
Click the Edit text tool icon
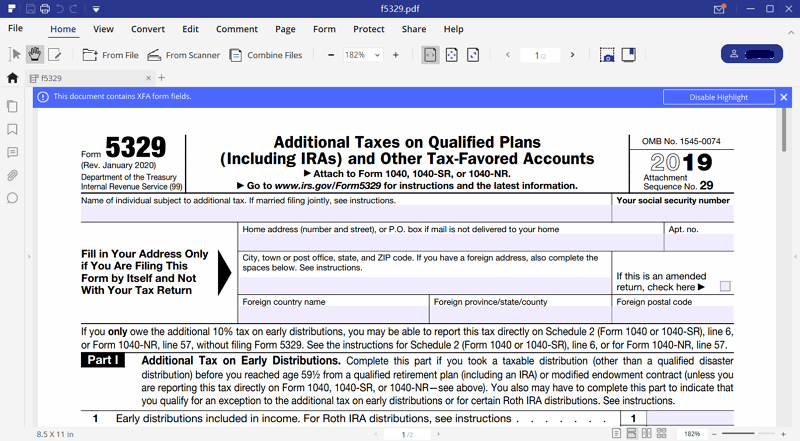coord(55,54)
